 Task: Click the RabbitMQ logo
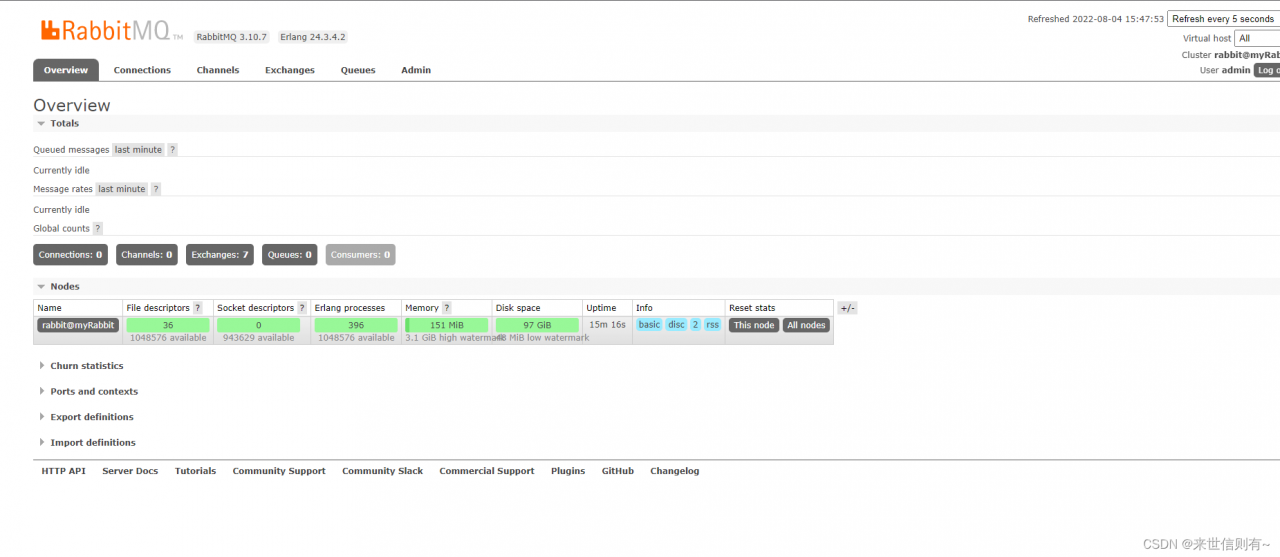111,31
